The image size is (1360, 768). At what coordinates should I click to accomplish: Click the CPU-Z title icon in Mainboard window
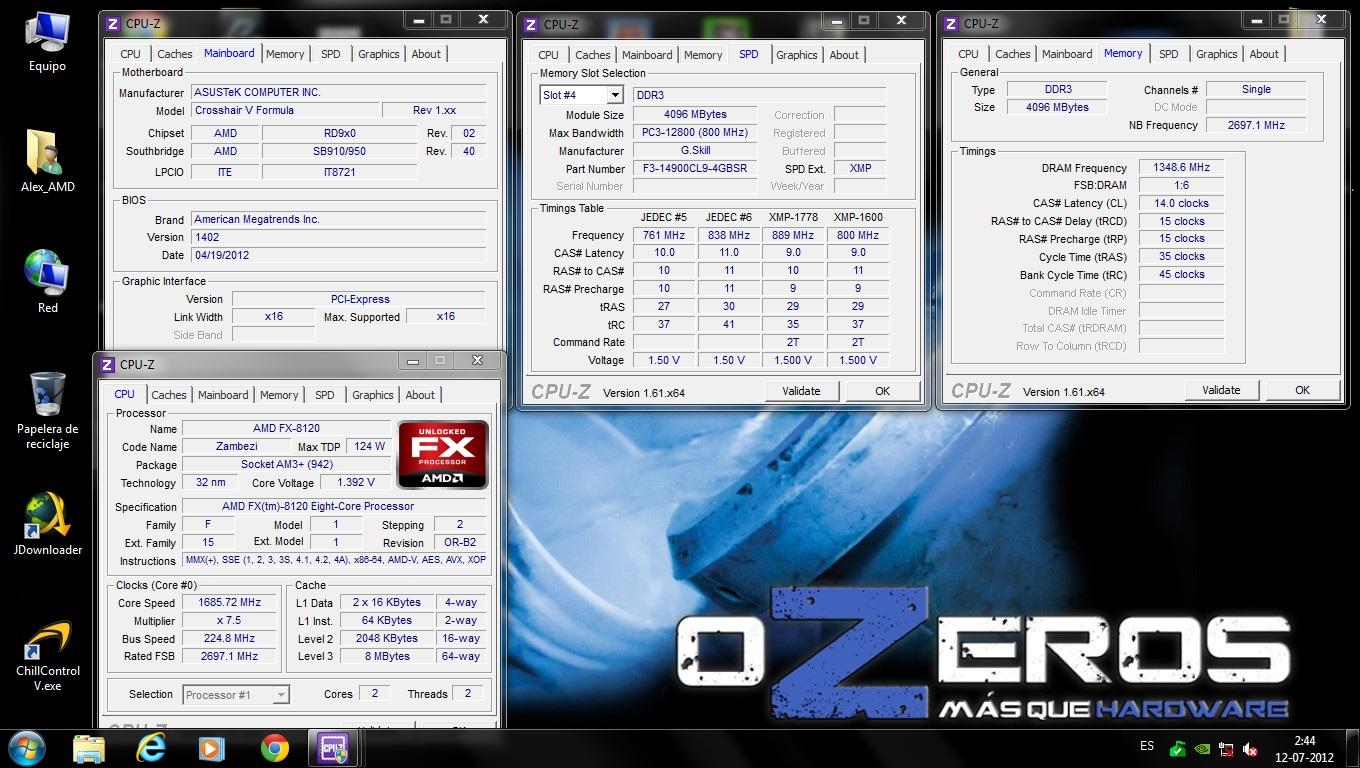(x=111, y=23)
